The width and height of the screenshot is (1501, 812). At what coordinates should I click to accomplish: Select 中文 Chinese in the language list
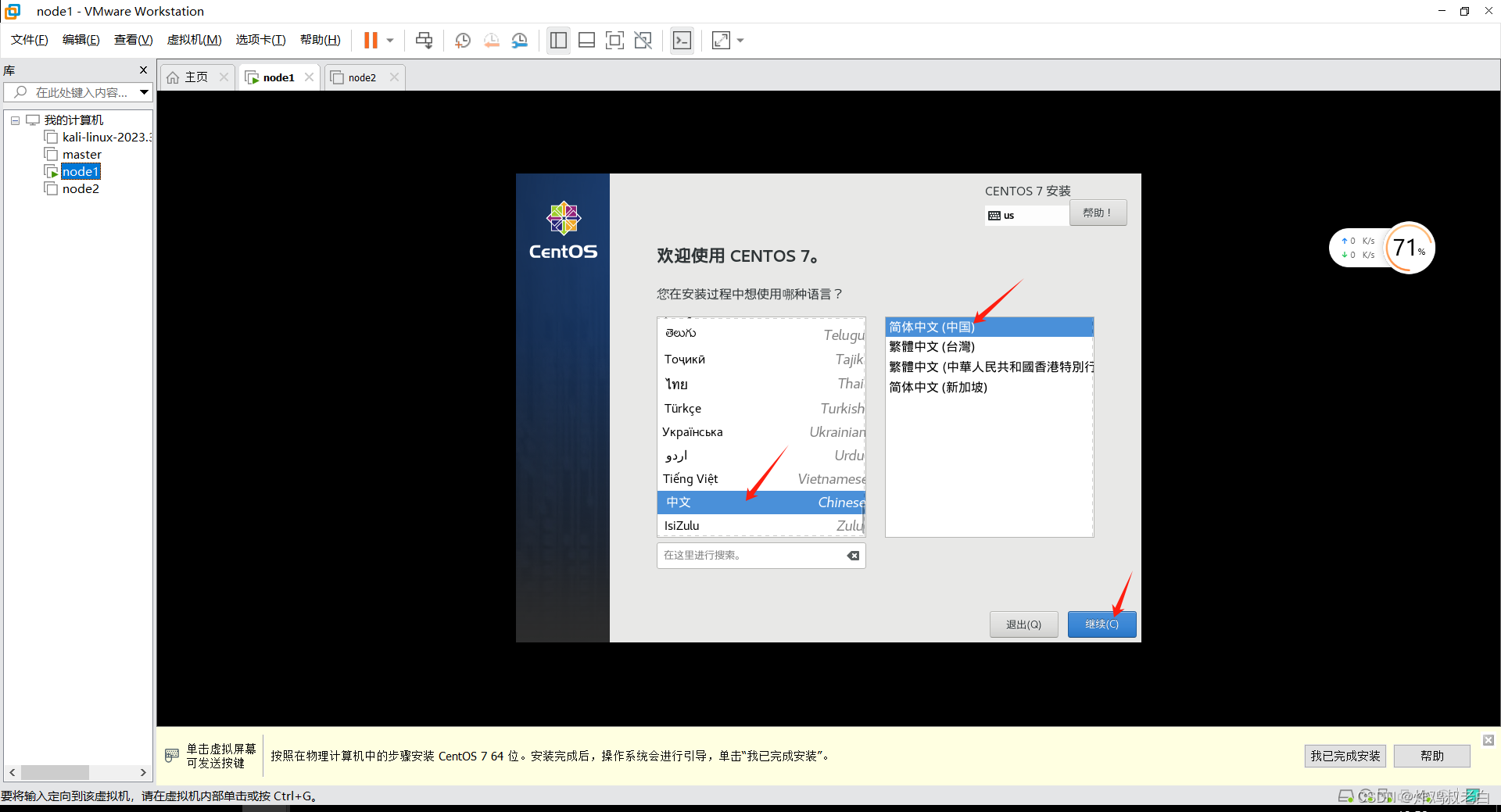click(761, 502)
